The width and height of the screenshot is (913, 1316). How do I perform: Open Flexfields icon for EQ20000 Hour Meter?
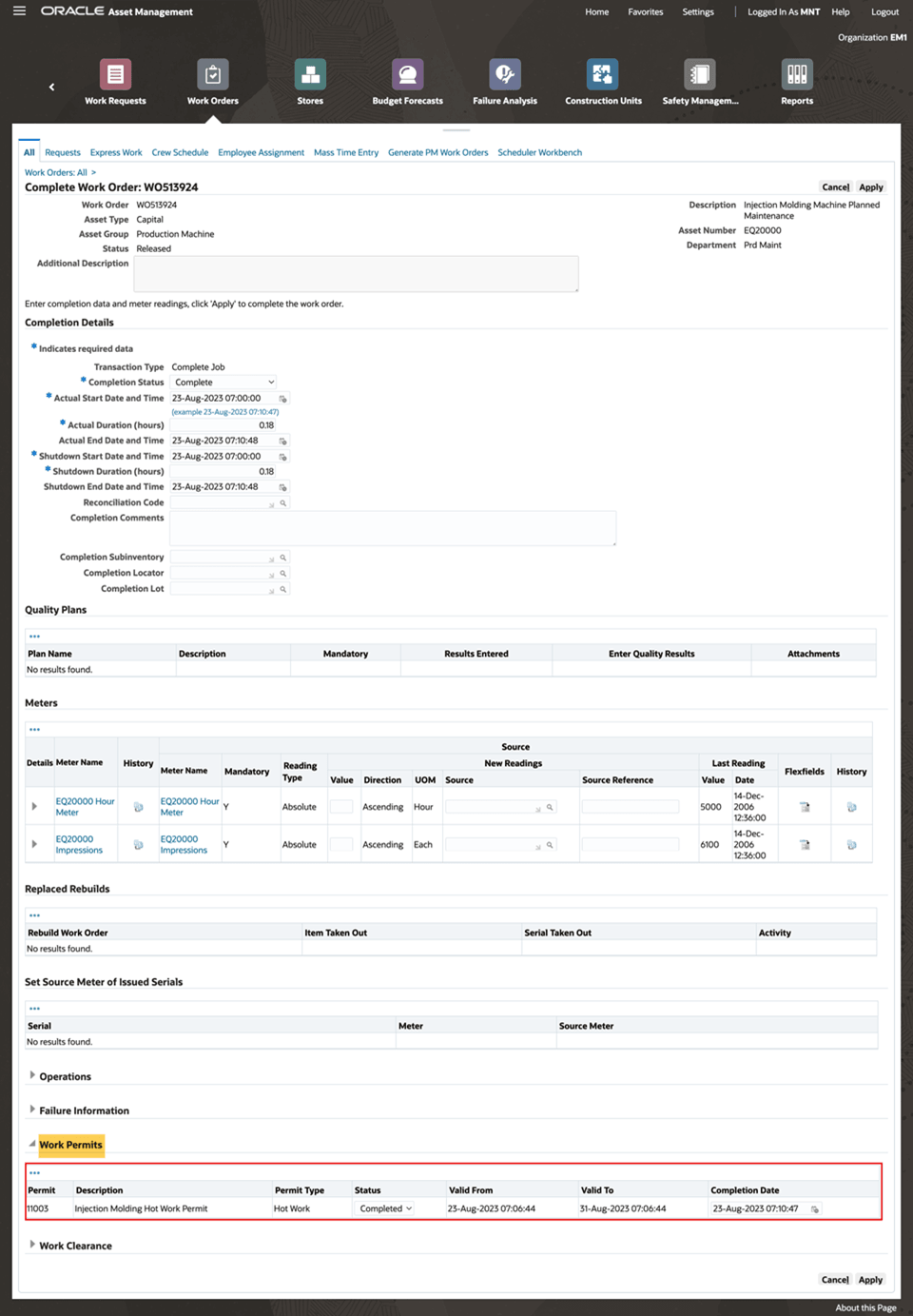pos(805,807)
